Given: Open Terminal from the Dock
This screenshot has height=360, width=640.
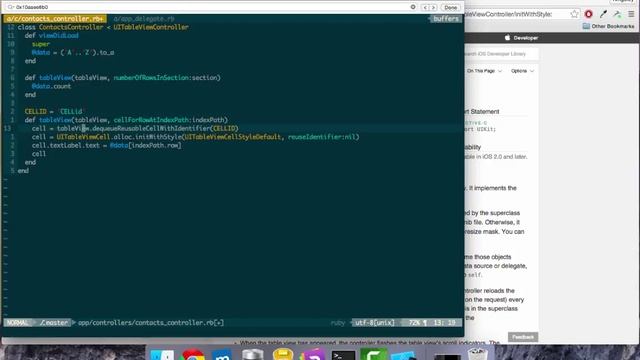Looking at the screenshot, I should (x=343, y=355).
